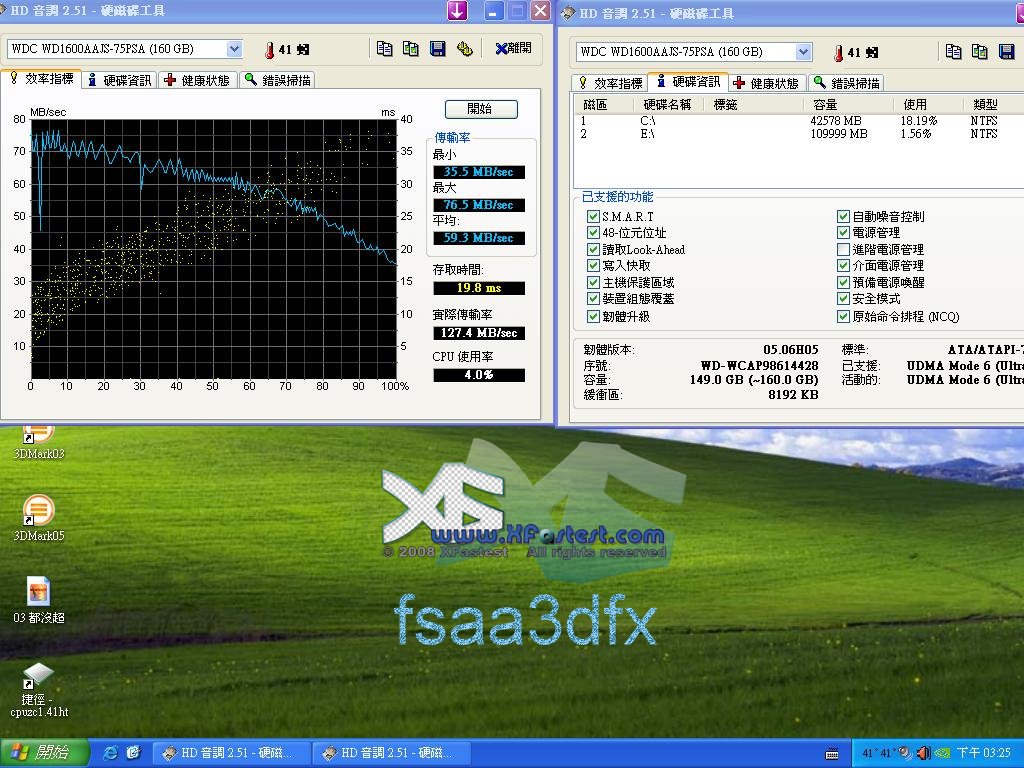Enable the 進階電源管理 checkbox
This screenshot has height=768, width=1024.
843,249
